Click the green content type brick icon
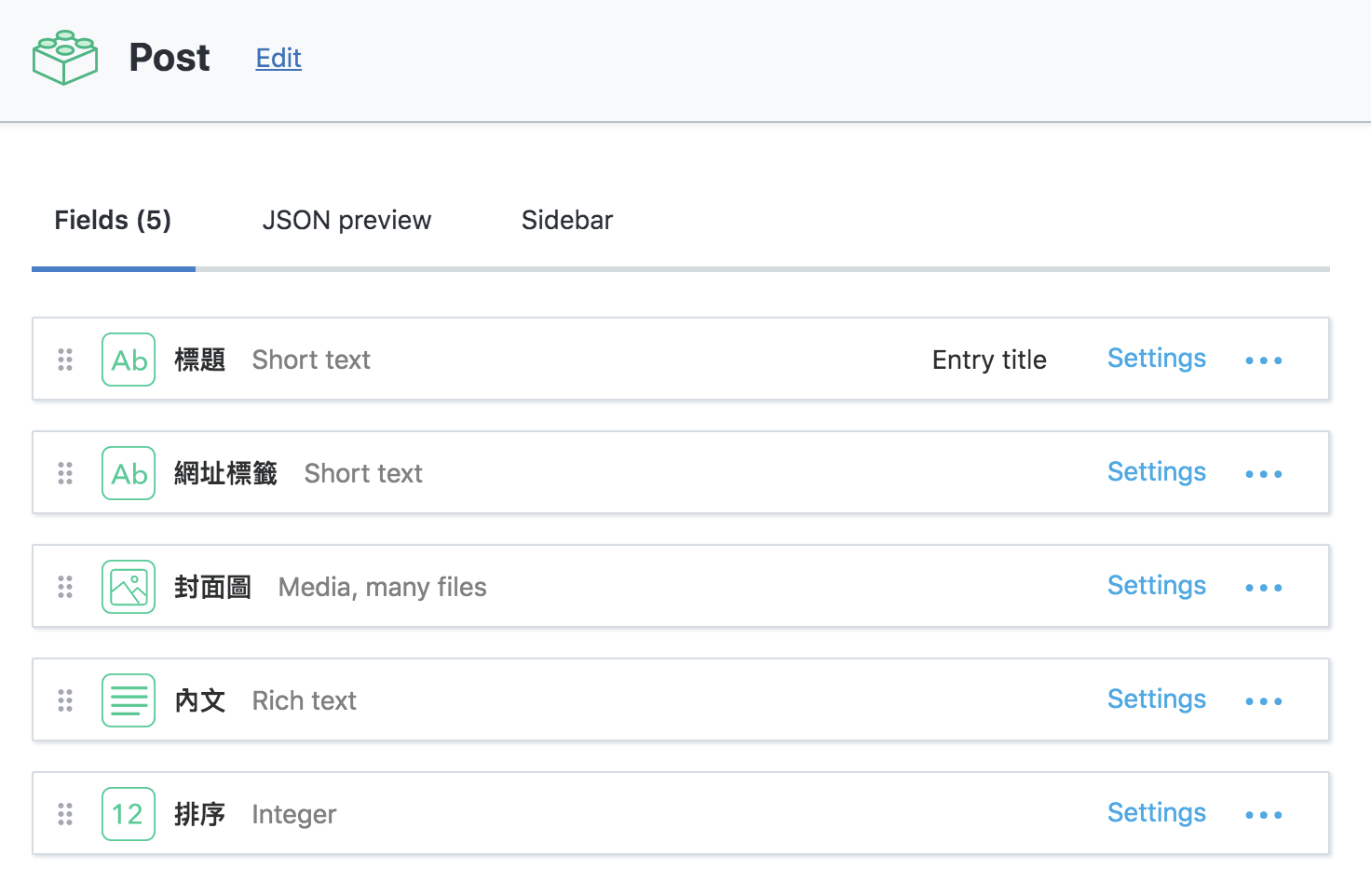 (x=65, y=58)
